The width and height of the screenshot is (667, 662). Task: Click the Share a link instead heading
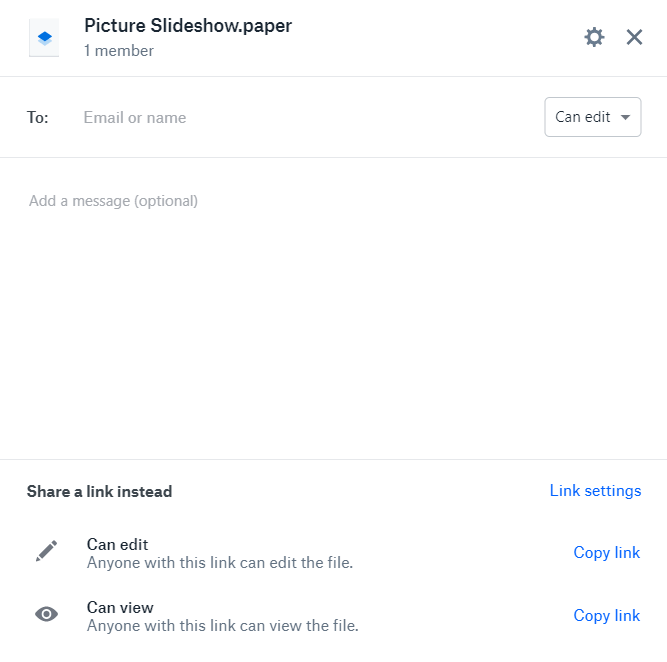tap(100, 491)
